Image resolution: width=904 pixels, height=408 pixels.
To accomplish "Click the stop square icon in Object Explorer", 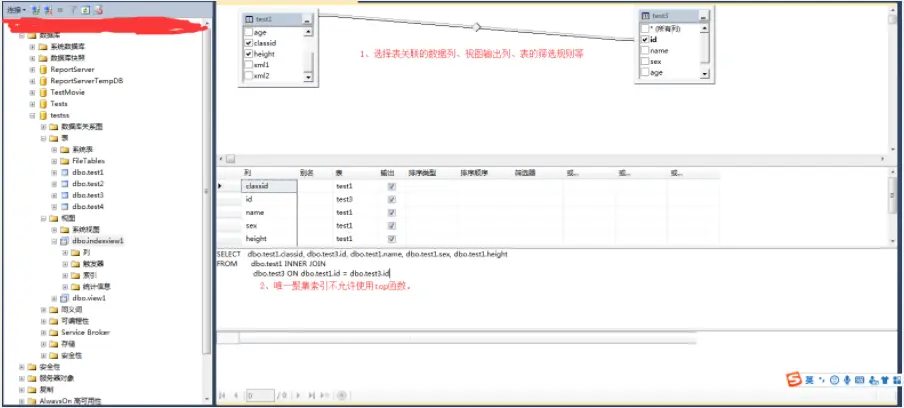I will (60, 10).
